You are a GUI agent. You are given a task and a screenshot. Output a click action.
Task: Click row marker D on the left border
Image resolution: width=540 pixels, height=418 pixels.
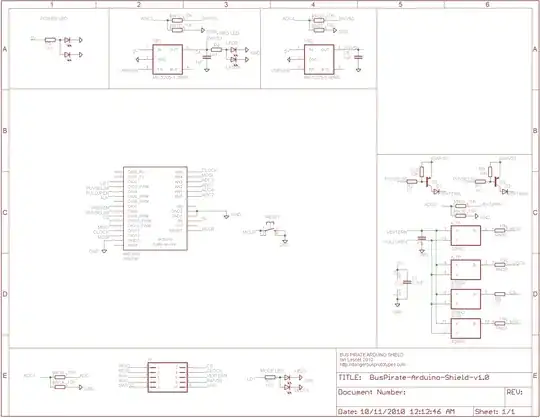tap(5, 294)
